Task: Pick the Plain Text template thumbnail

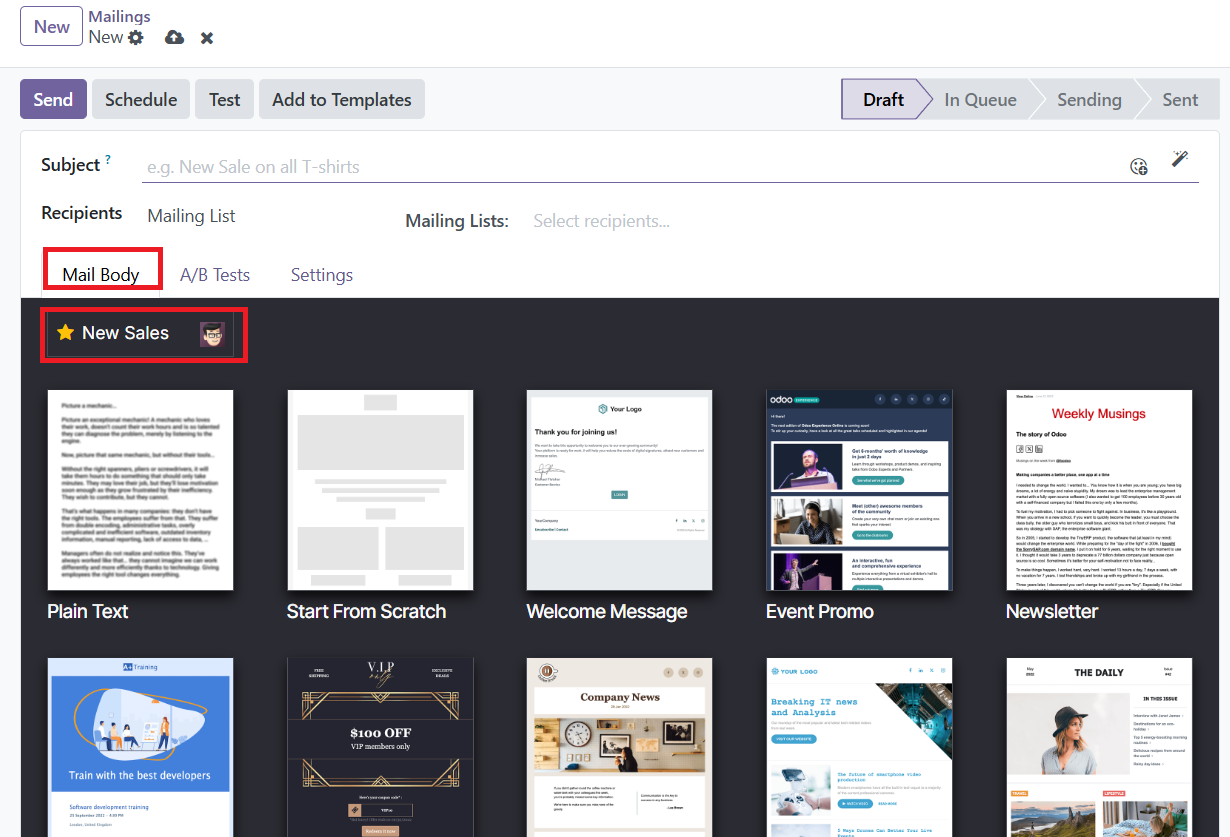Action: pos(140,490)
